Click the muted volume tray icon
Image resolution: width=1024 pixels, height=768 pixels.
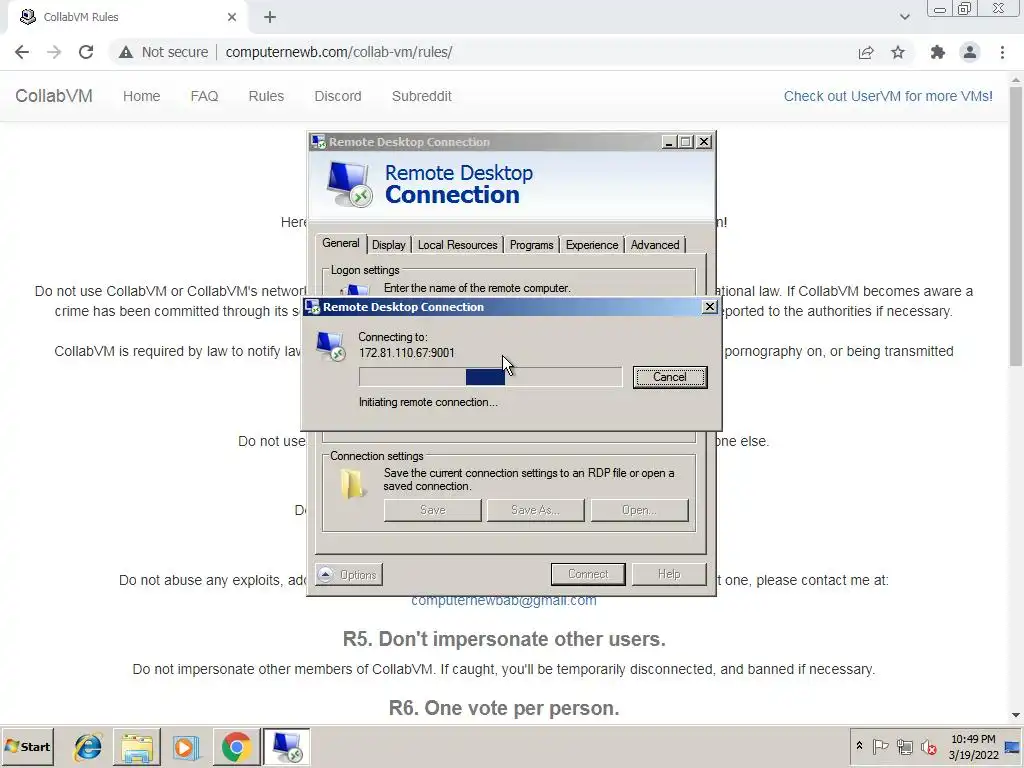(x=928, y=746)
